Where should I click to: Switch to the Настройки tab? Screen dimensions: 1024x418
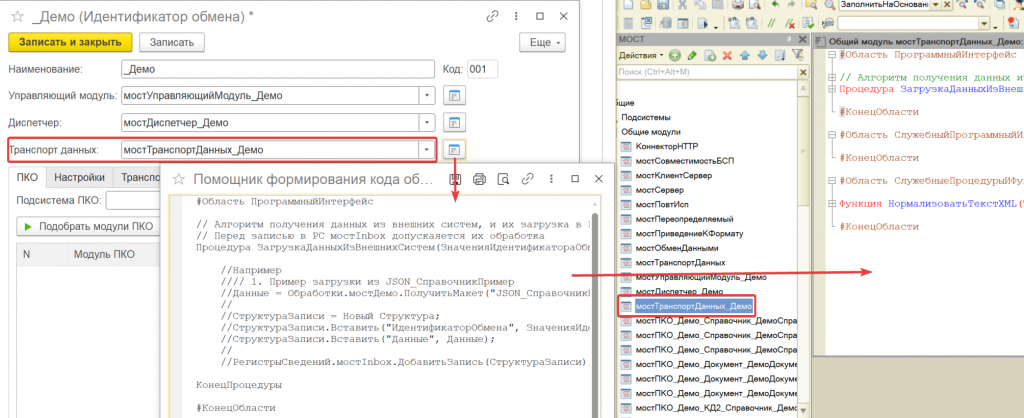point(79,177)
